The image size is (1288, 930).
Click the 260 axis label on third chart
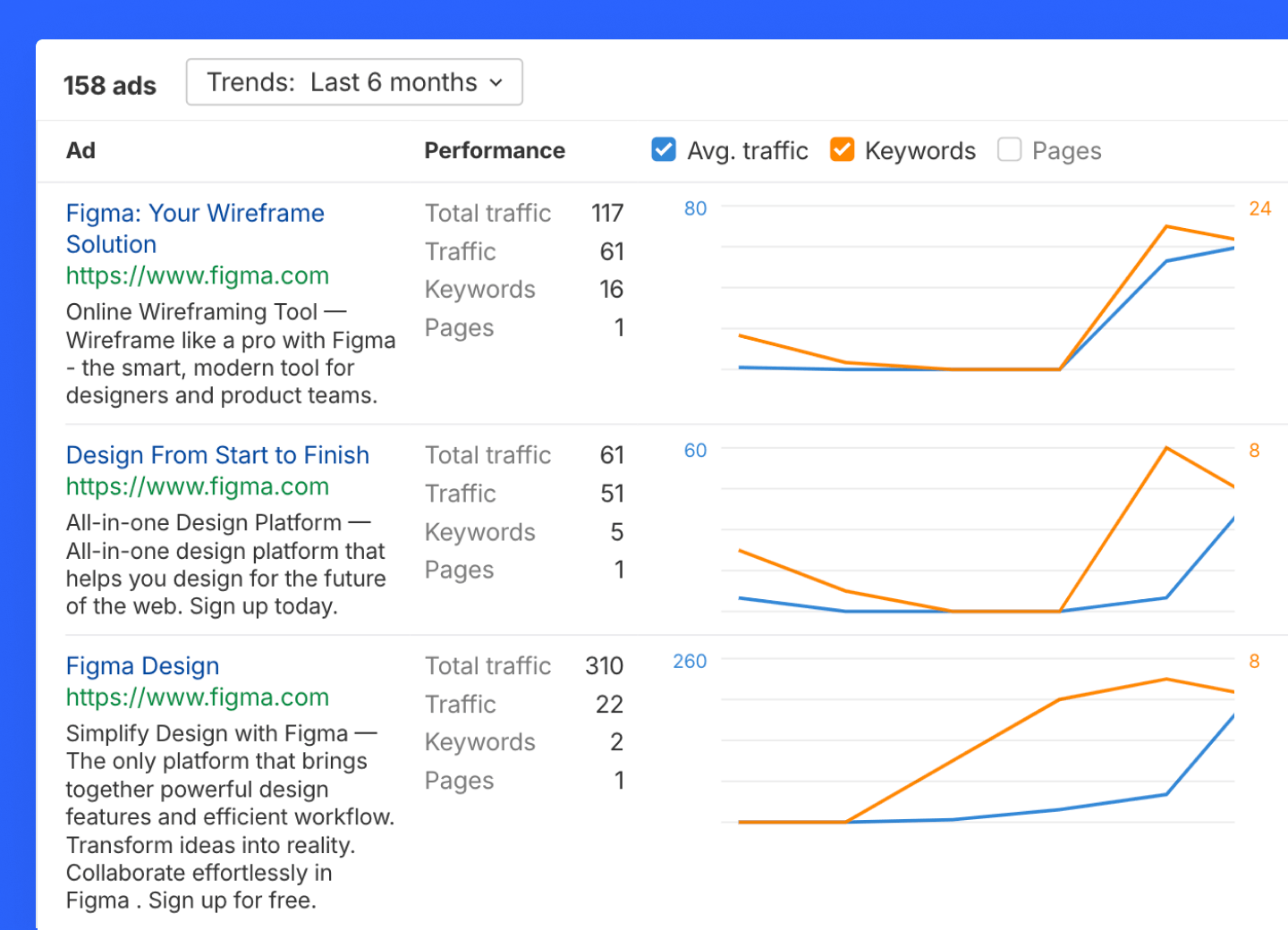coord(690,661)
